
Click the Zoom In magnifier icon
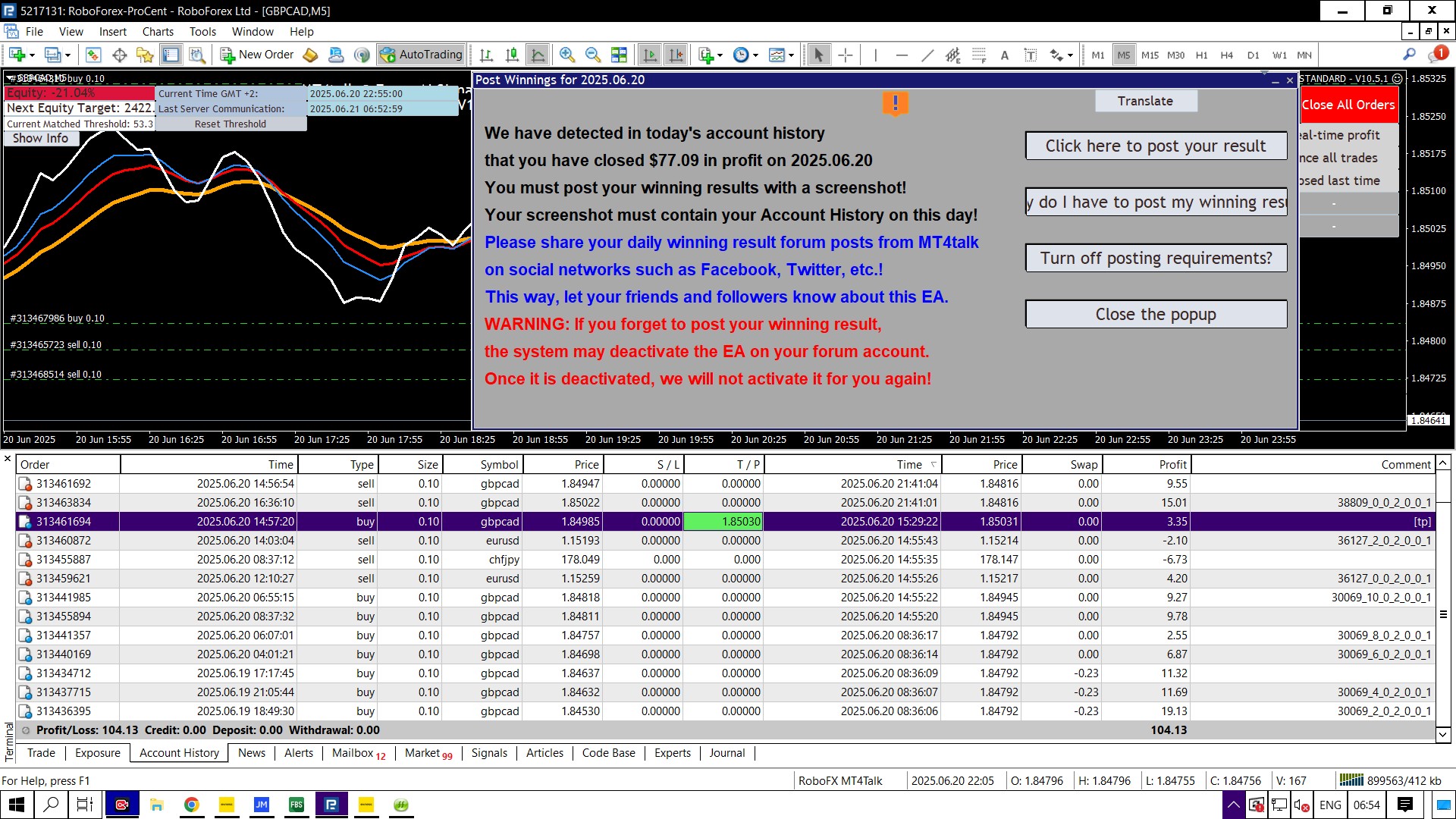(x=566, y=55)
